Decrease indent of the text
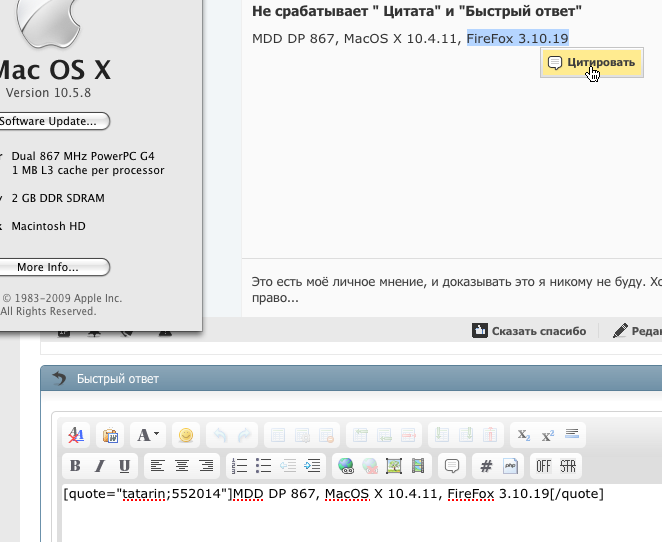Screen dimensions: 662x542 click(x=288, y=466)
